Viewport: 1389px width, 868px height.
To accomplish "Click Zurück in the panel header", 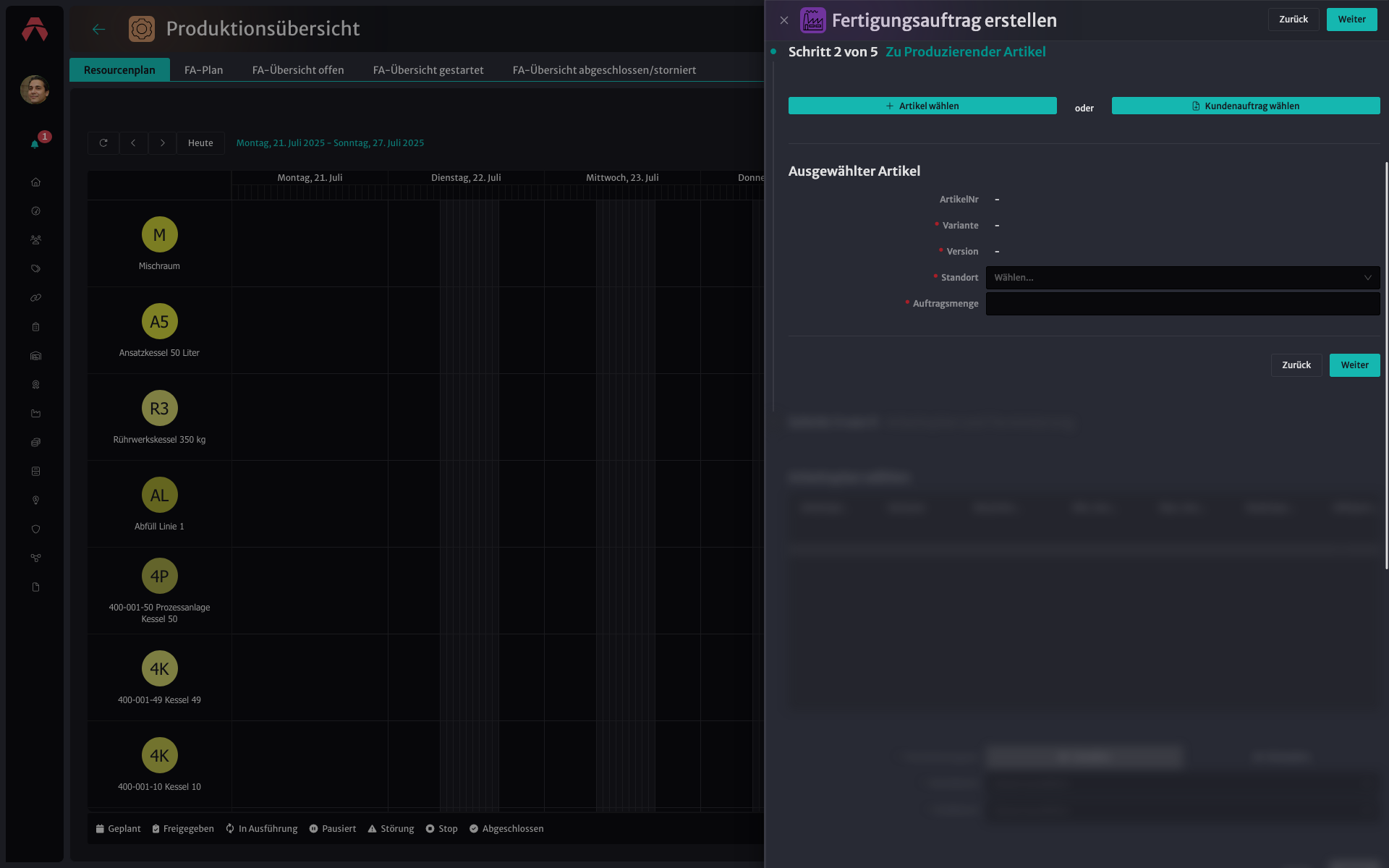I will pos(1294,20).
